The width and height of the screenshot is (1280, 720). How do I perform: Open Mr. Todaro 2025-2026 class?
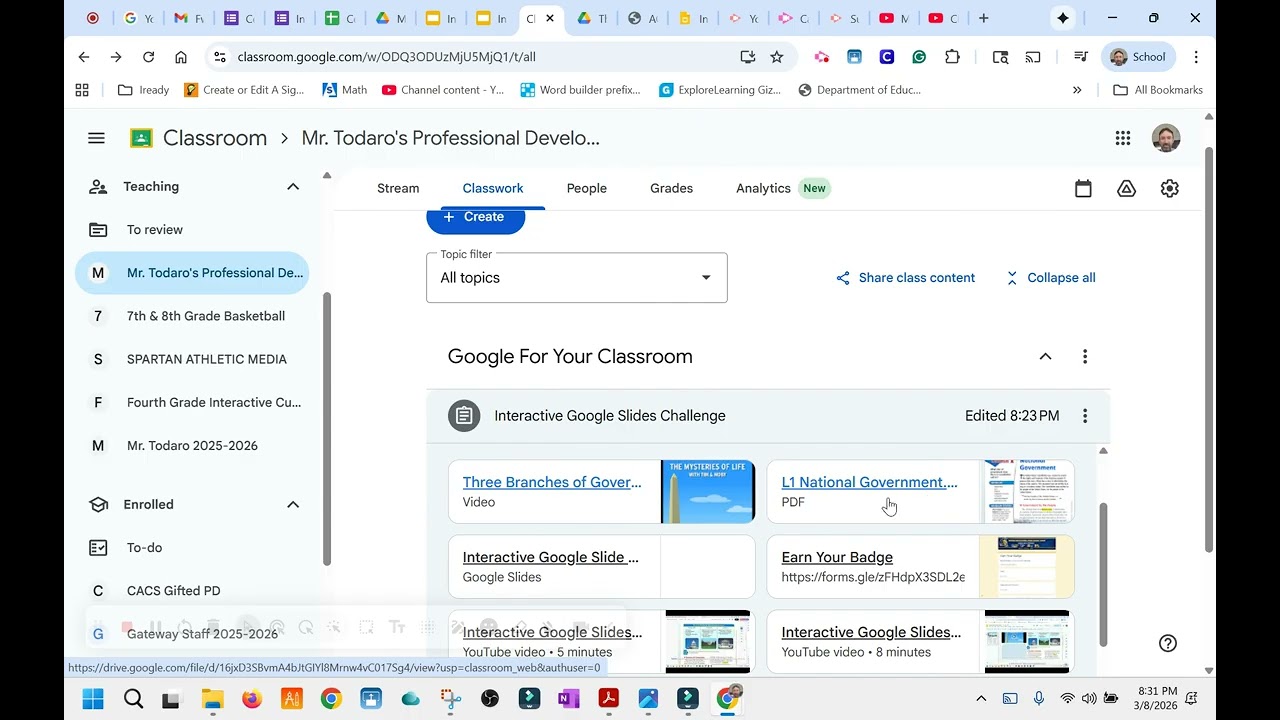click(192, 446)
